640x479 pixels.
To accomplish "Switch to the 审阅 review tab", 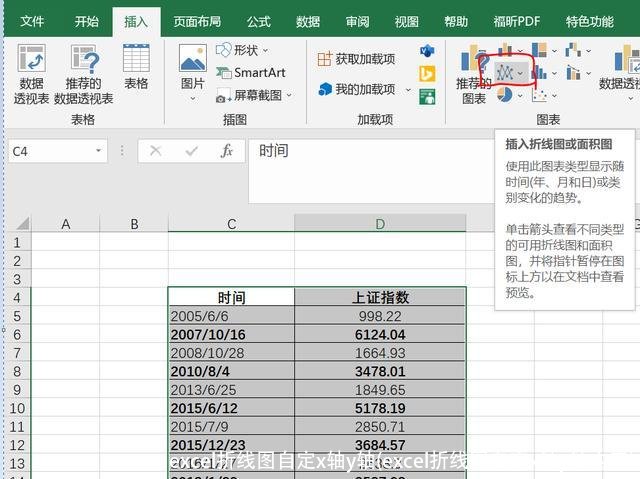I will [x=357, y=21].
